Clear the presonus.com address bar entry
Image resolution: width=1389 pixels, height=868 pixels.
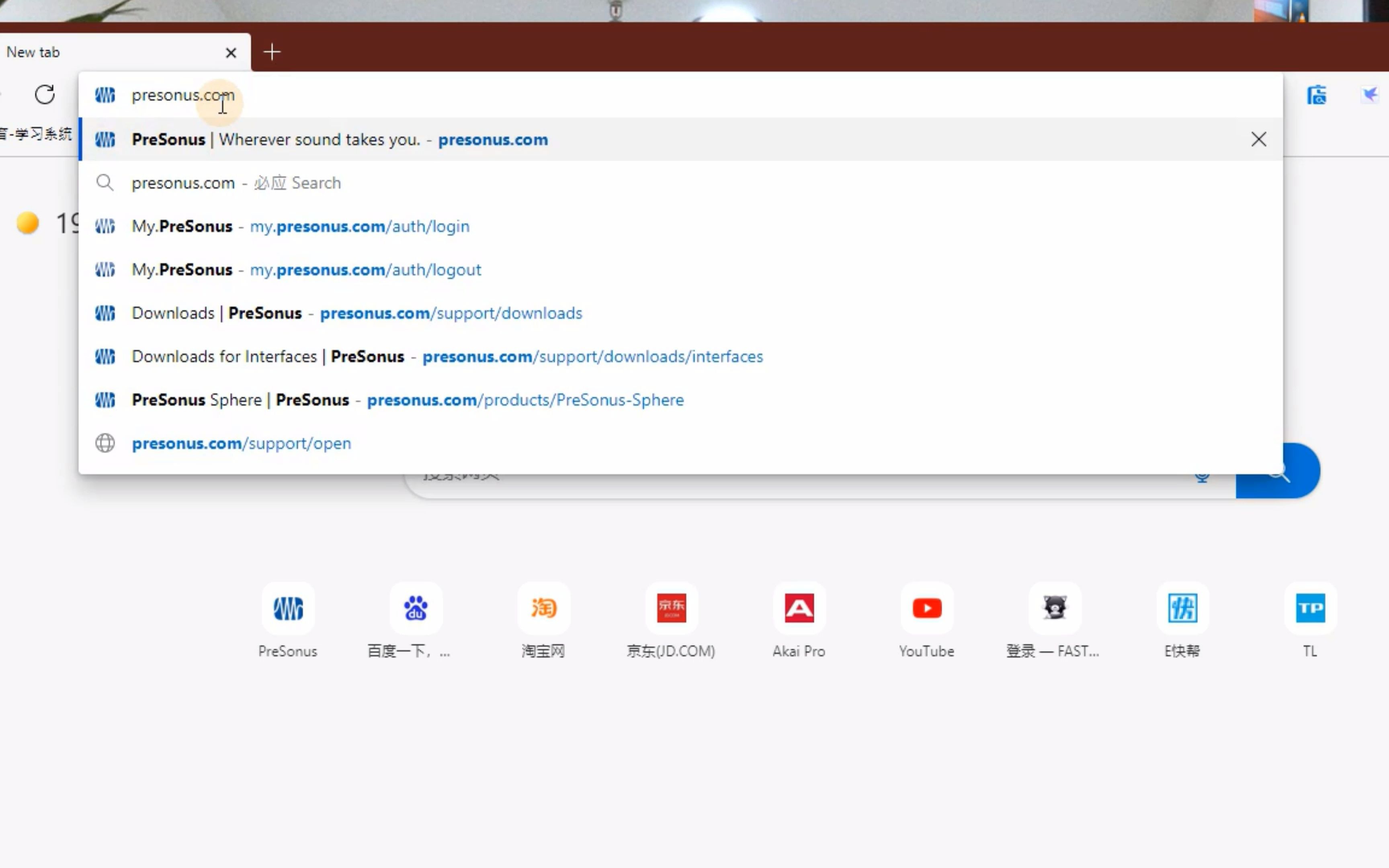click(1258, 139)
